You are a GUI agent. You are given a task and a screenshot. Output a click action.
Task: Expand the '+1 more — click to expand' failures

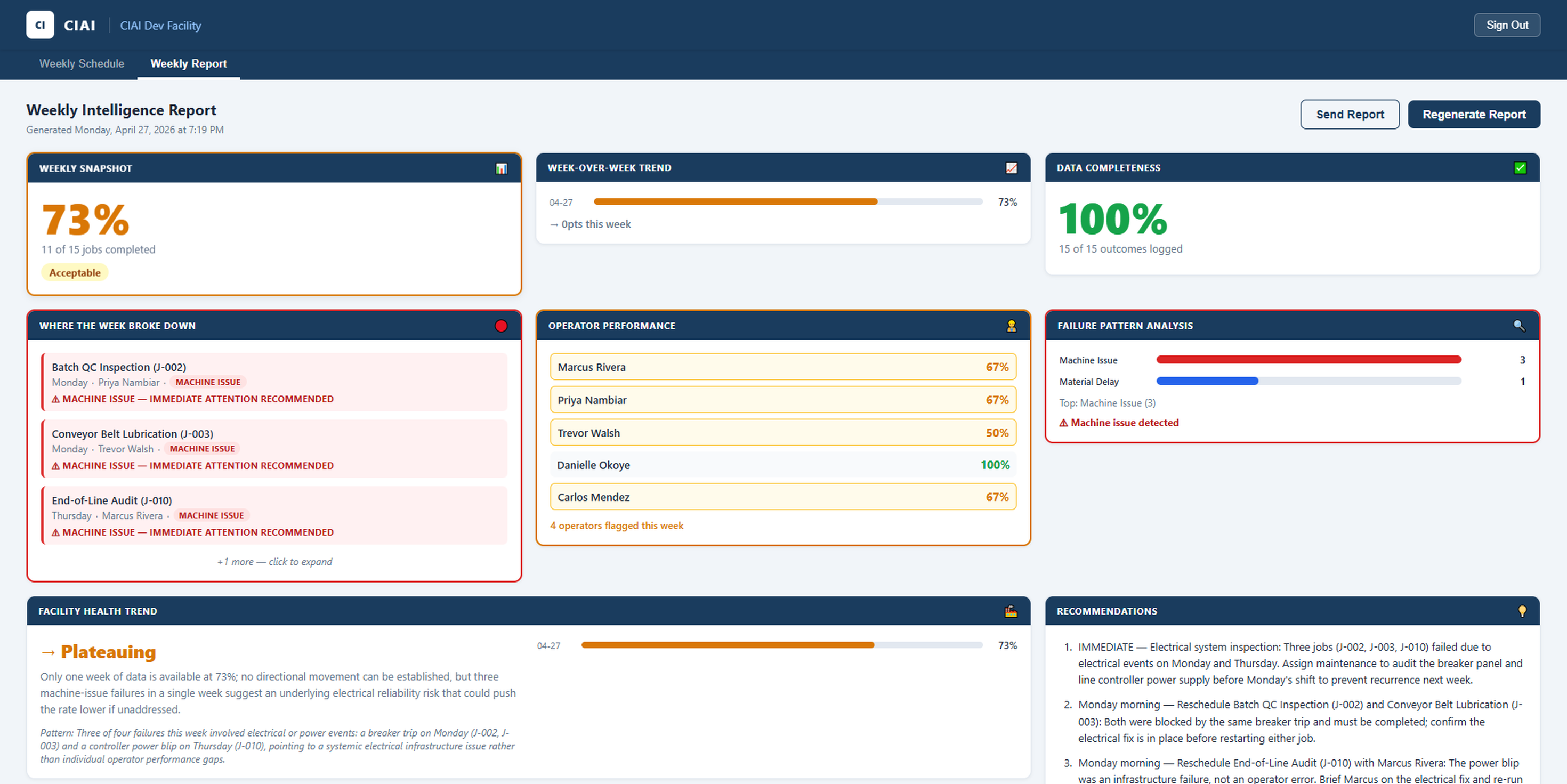[274, 562]
